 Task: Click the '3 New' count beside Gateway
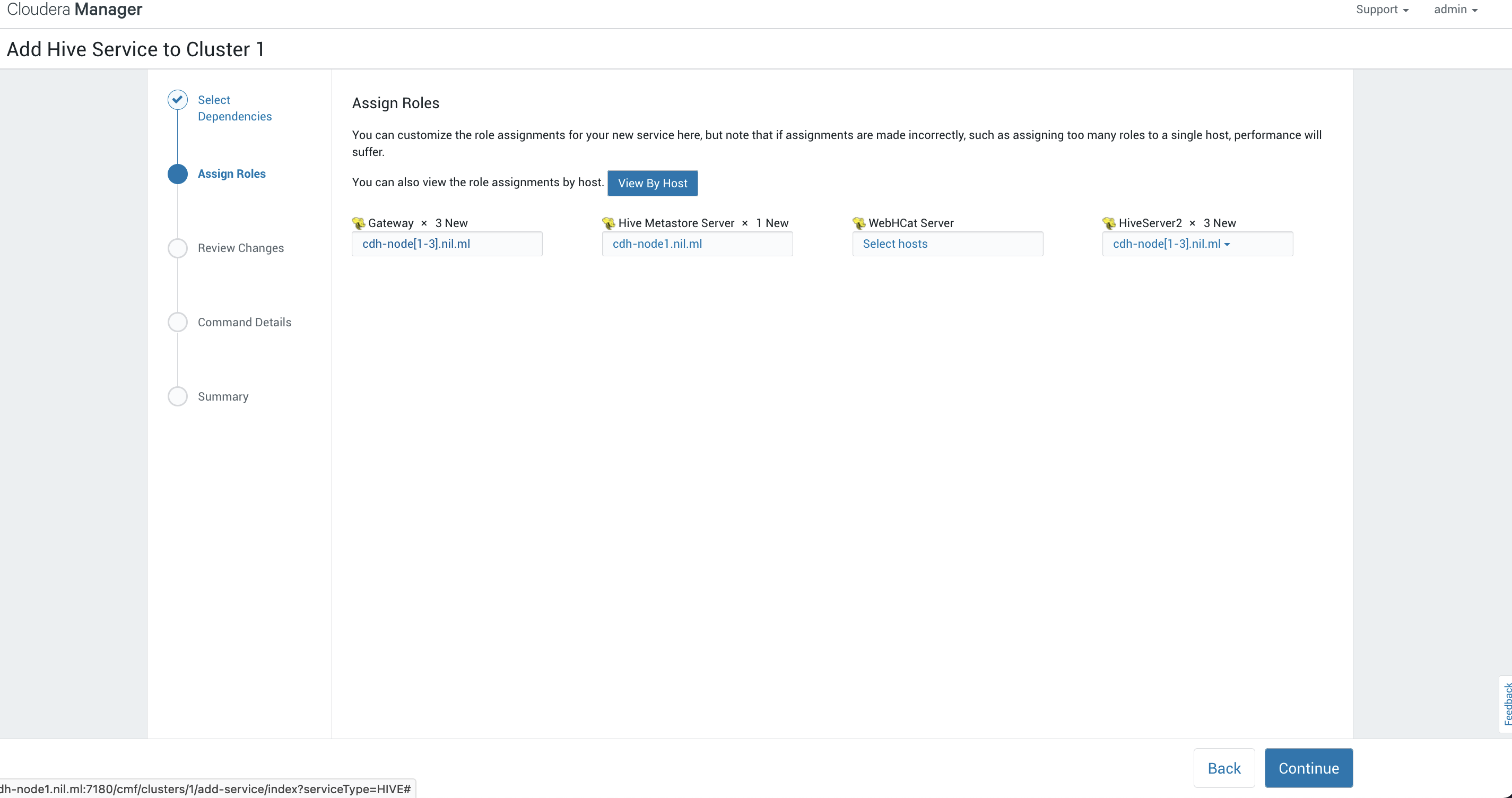pyautogui.click(x=451, y=223)
